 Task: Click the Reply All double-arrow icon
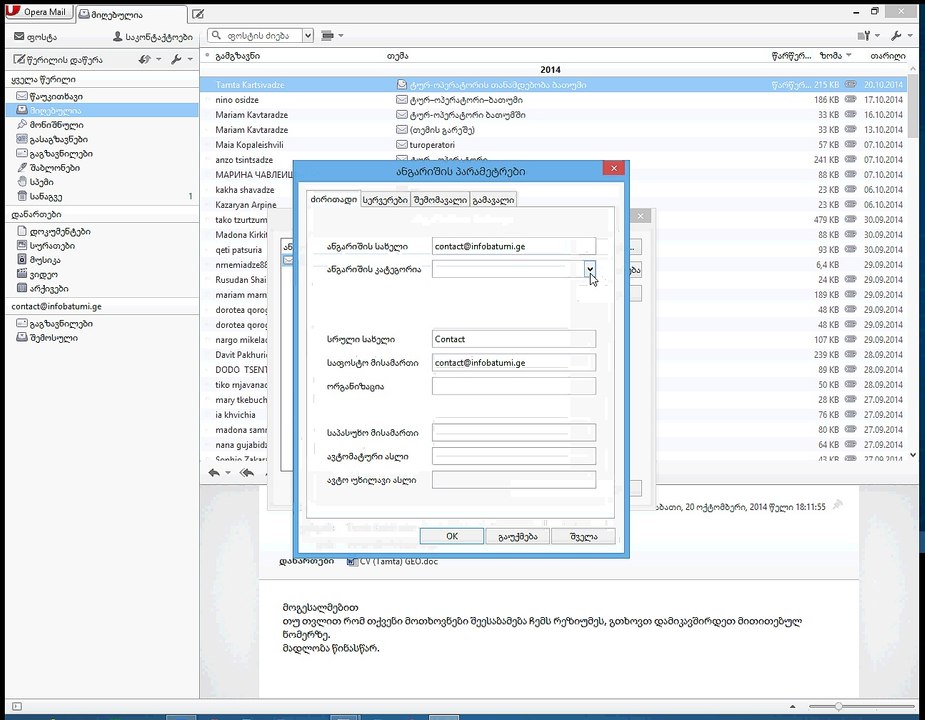[247, 473]
